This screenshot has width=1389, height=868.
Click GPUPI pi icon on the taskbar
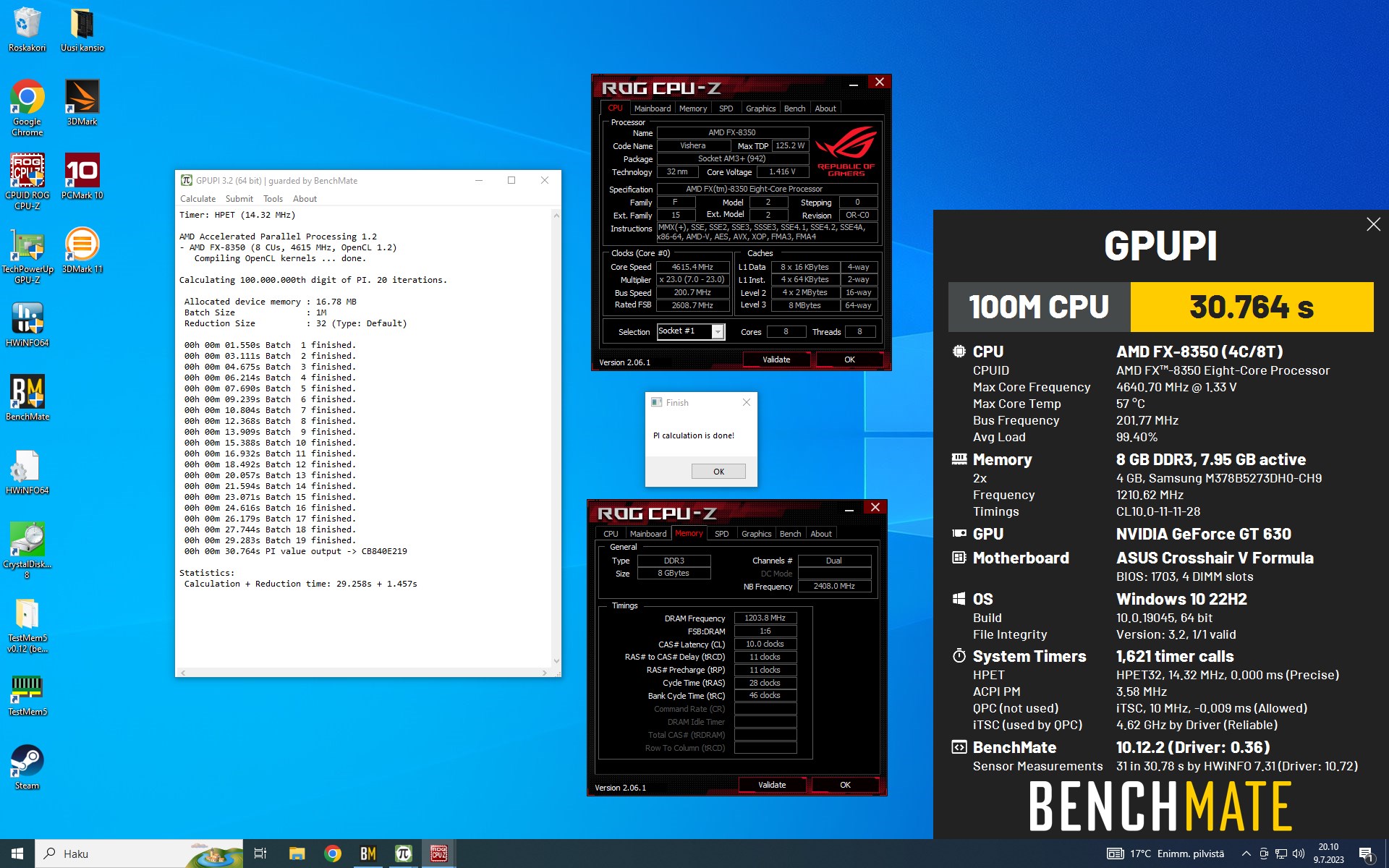click(404, 854)
